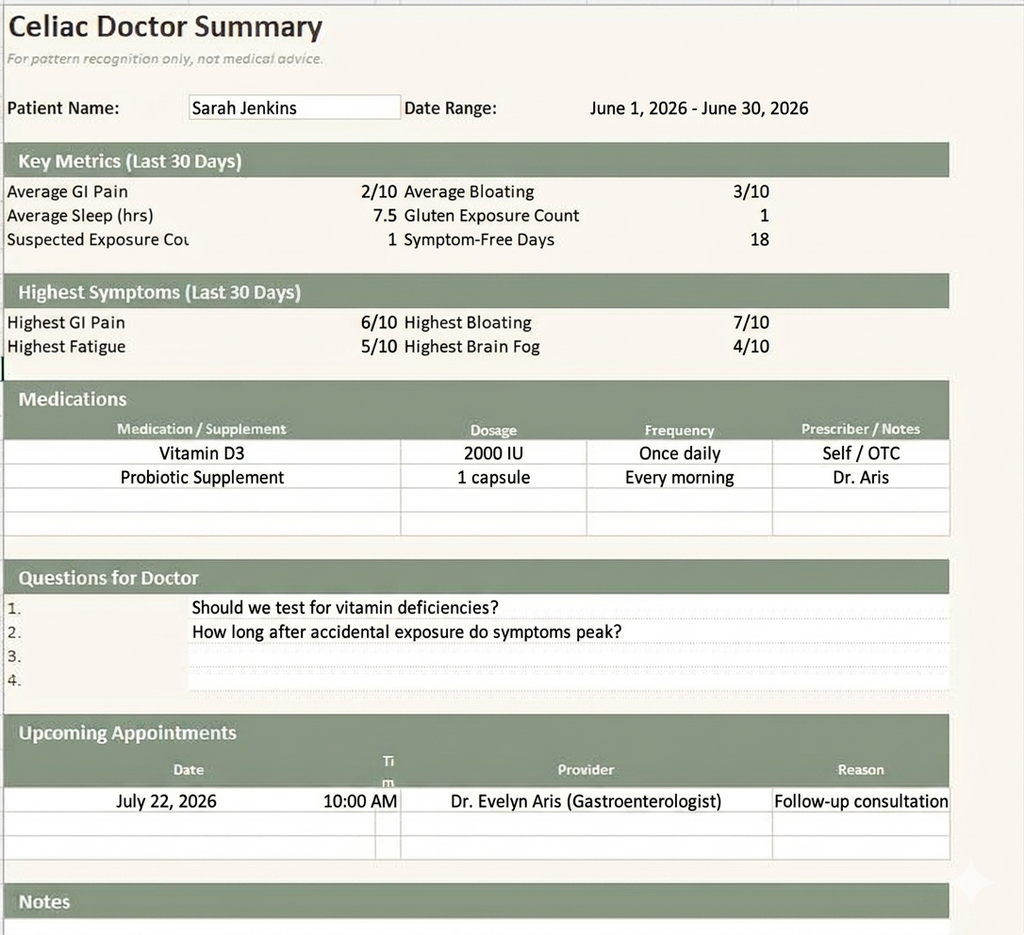Select the 'Probiotic Supplement' cell
Image resolution: width=1024 pixels, height=935 pixels.
202,477
